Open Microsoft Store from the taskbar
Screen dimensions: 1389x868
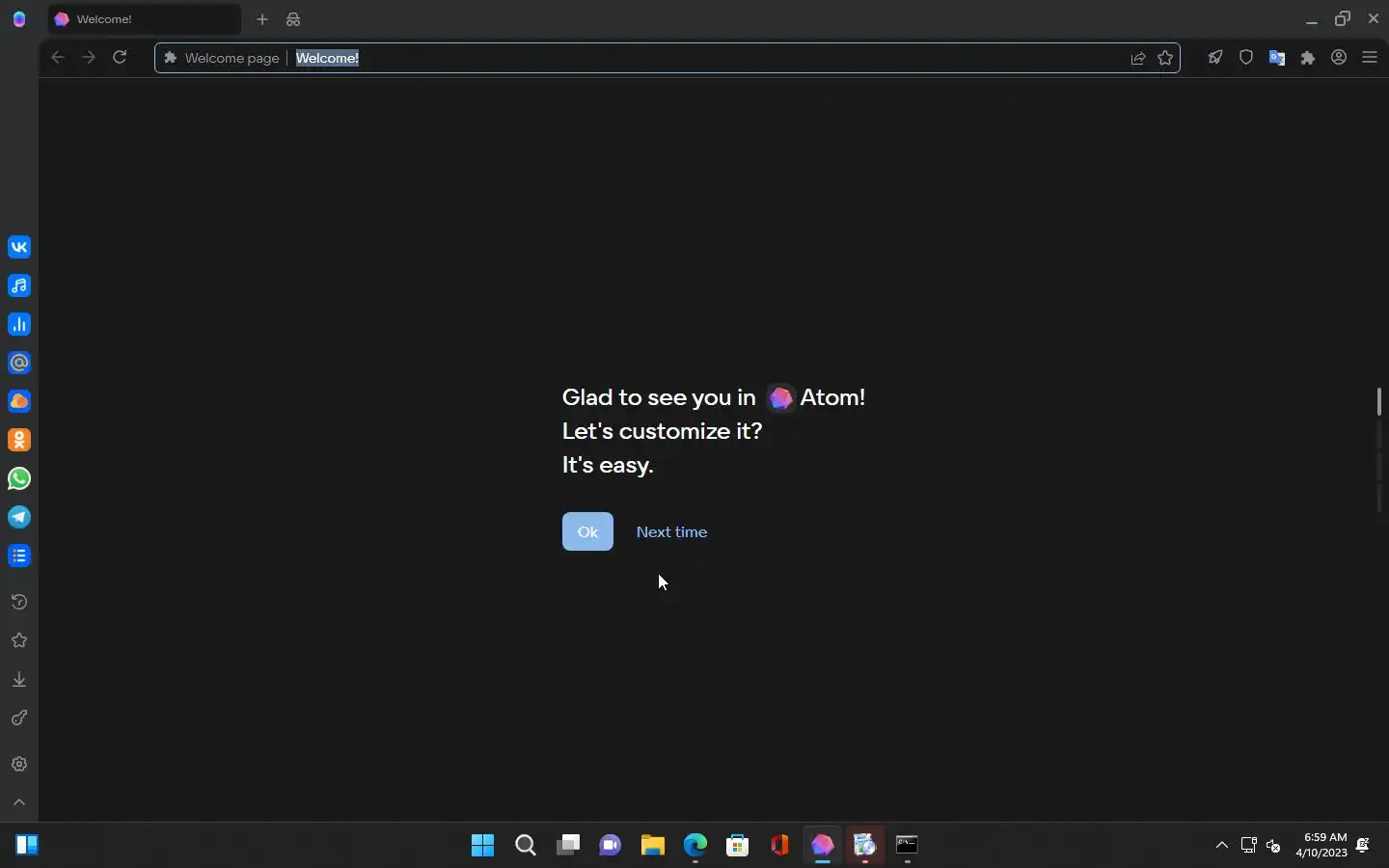(739, 846)
